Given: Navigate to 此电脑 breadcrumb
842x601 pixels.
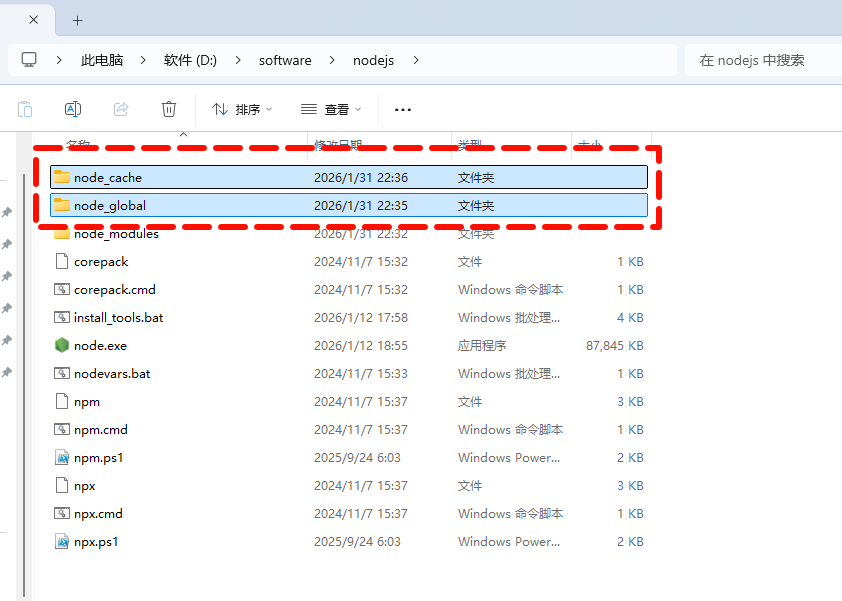Looking at the screenshot, I should [x=102, y=60].
